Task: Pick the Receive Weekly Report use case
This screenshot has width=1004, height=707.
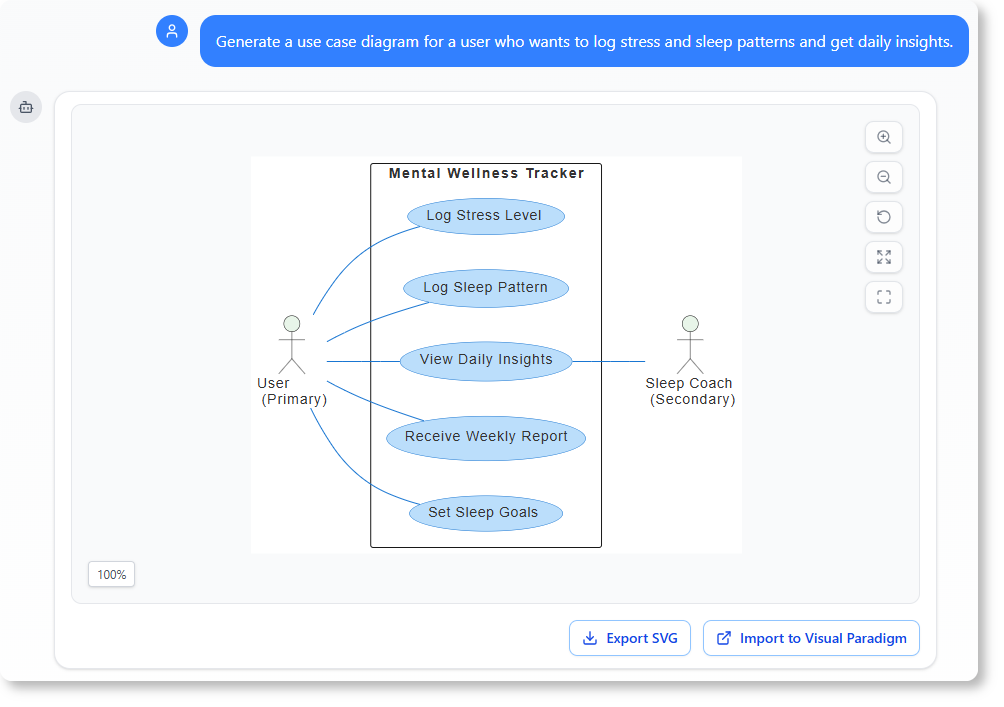Action: point(486,437)
